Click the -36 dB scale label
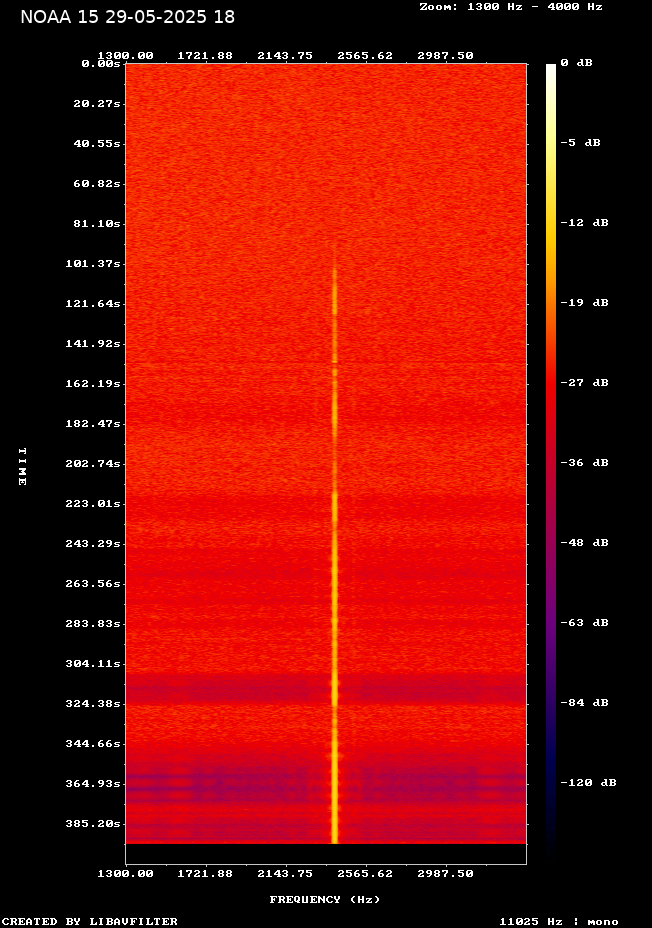Image resolution: width=652 pixels, height=928 pixels. click(585, 462)
